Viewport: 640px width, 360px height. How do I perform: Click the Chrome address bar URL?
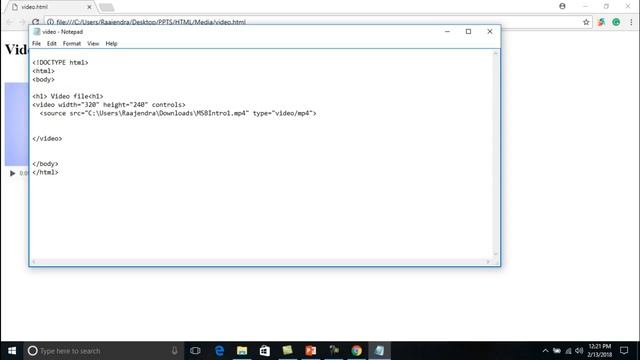tap(151, 22)
